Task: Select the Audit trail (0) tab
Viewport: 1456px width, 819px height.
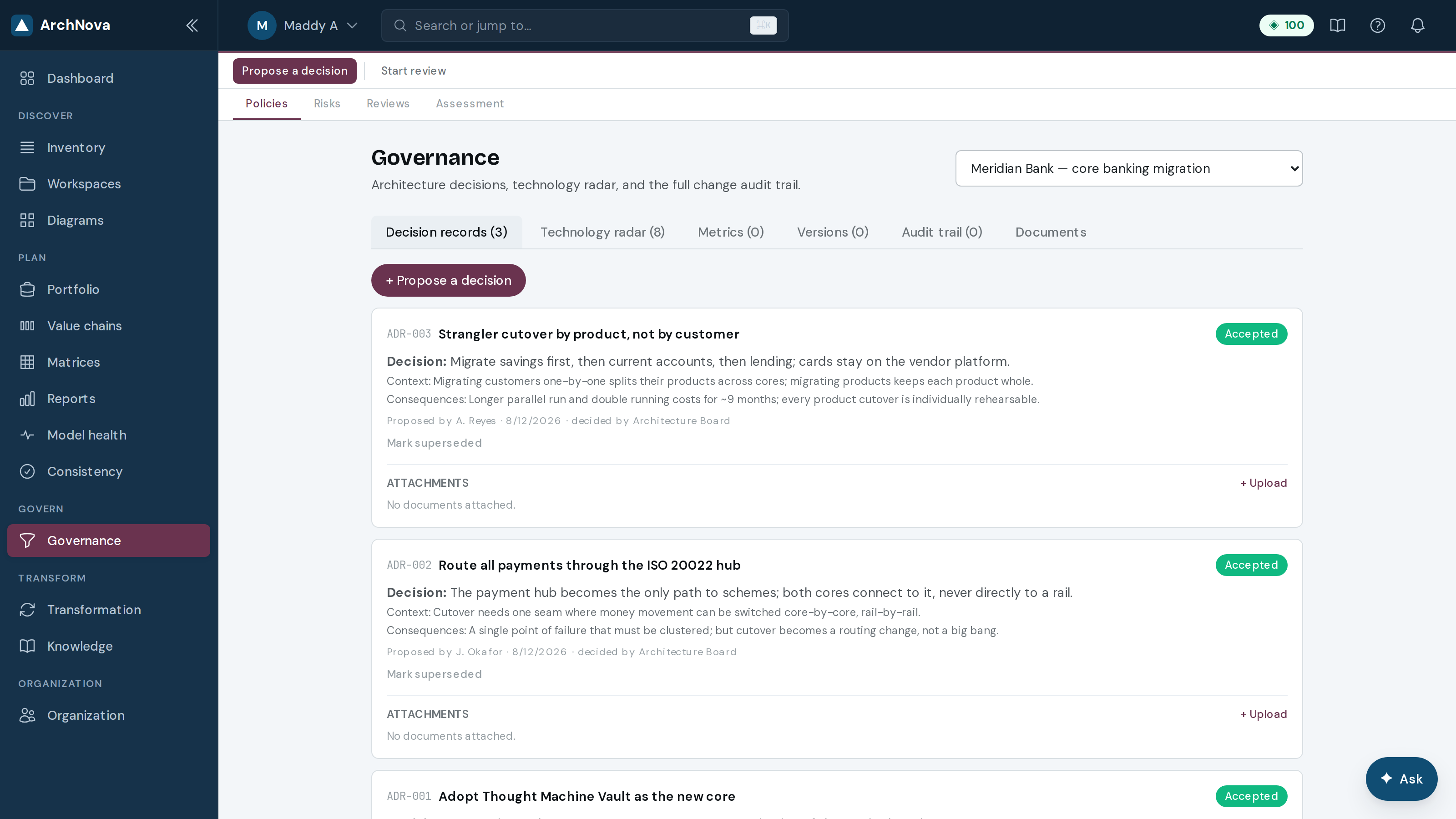Action: (942, 233)
